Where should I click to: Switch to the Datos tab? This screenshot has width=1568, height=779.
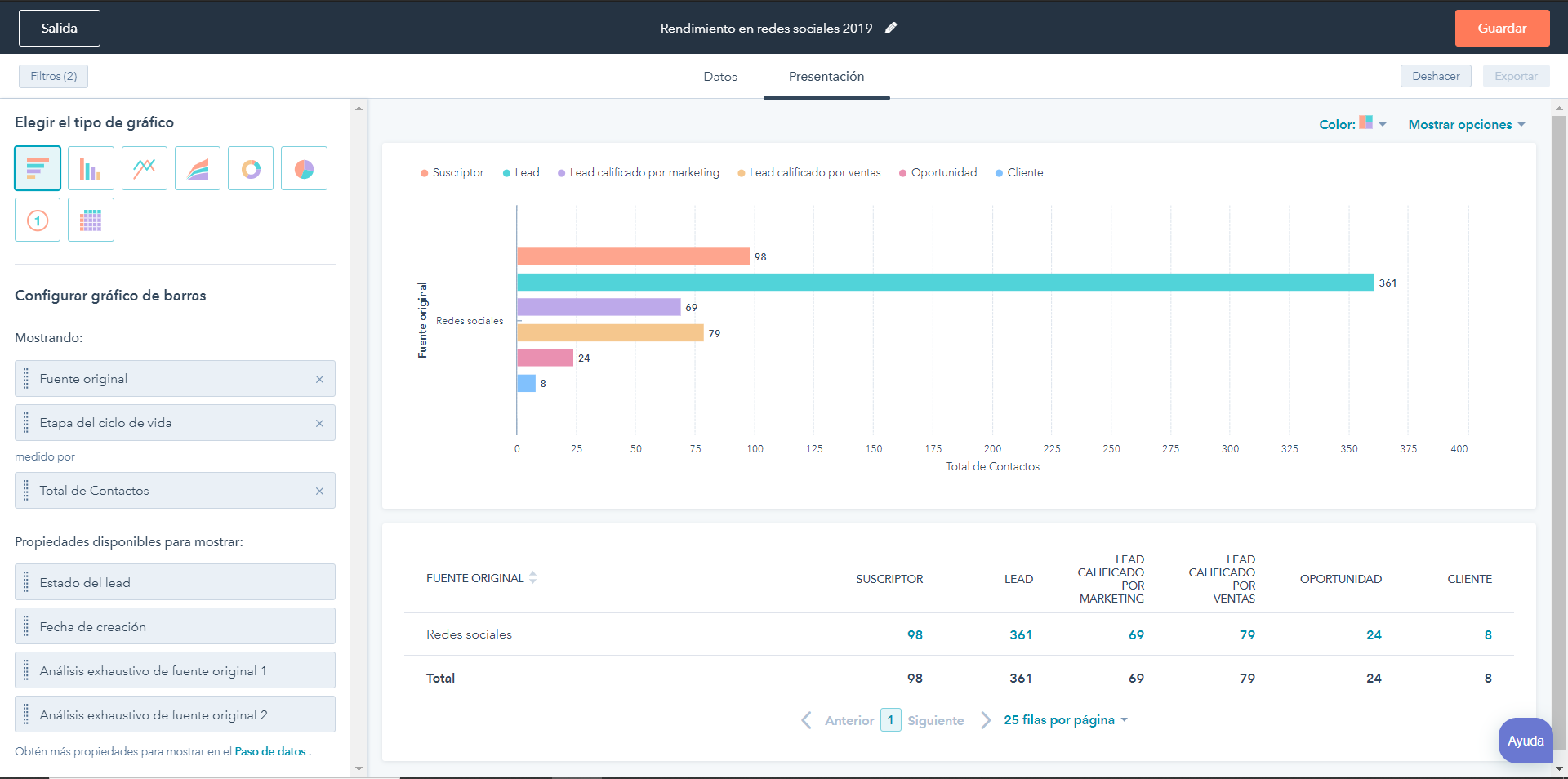[x=719, y=77]
